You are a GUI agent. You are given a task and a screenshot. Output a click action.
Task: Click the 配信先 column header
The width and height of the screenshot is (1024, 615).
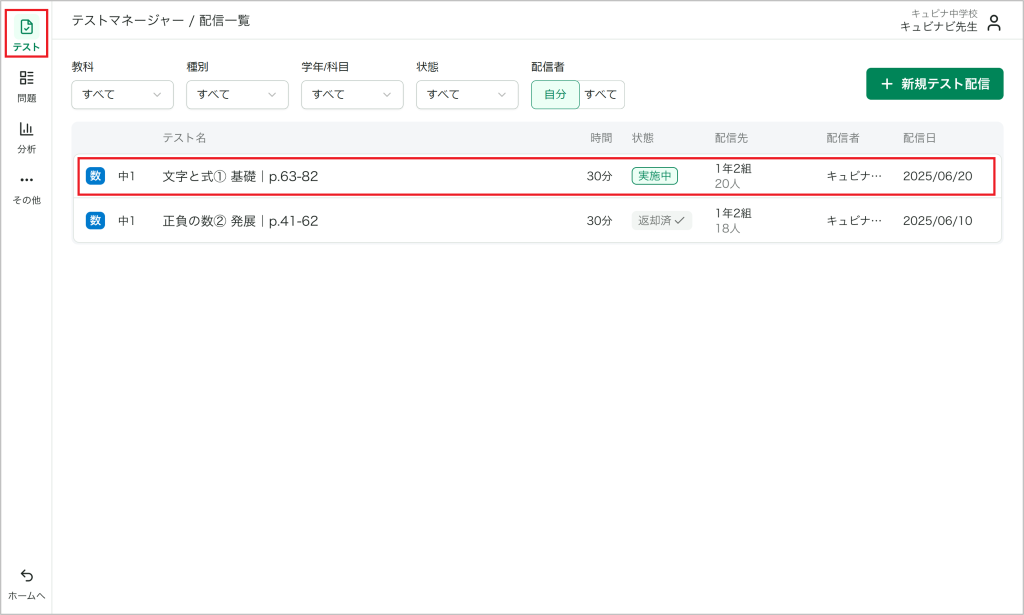pos(731,138)
